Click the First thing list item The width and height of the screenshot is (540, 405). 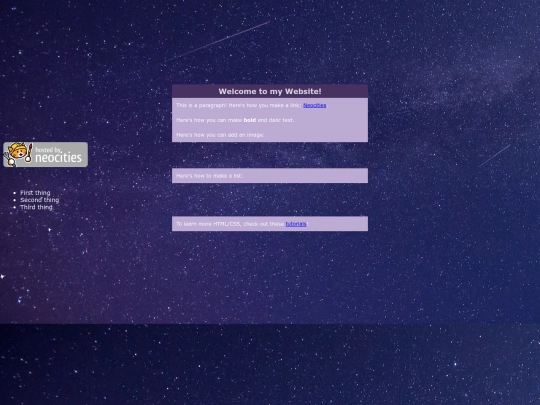pos(35,193)
